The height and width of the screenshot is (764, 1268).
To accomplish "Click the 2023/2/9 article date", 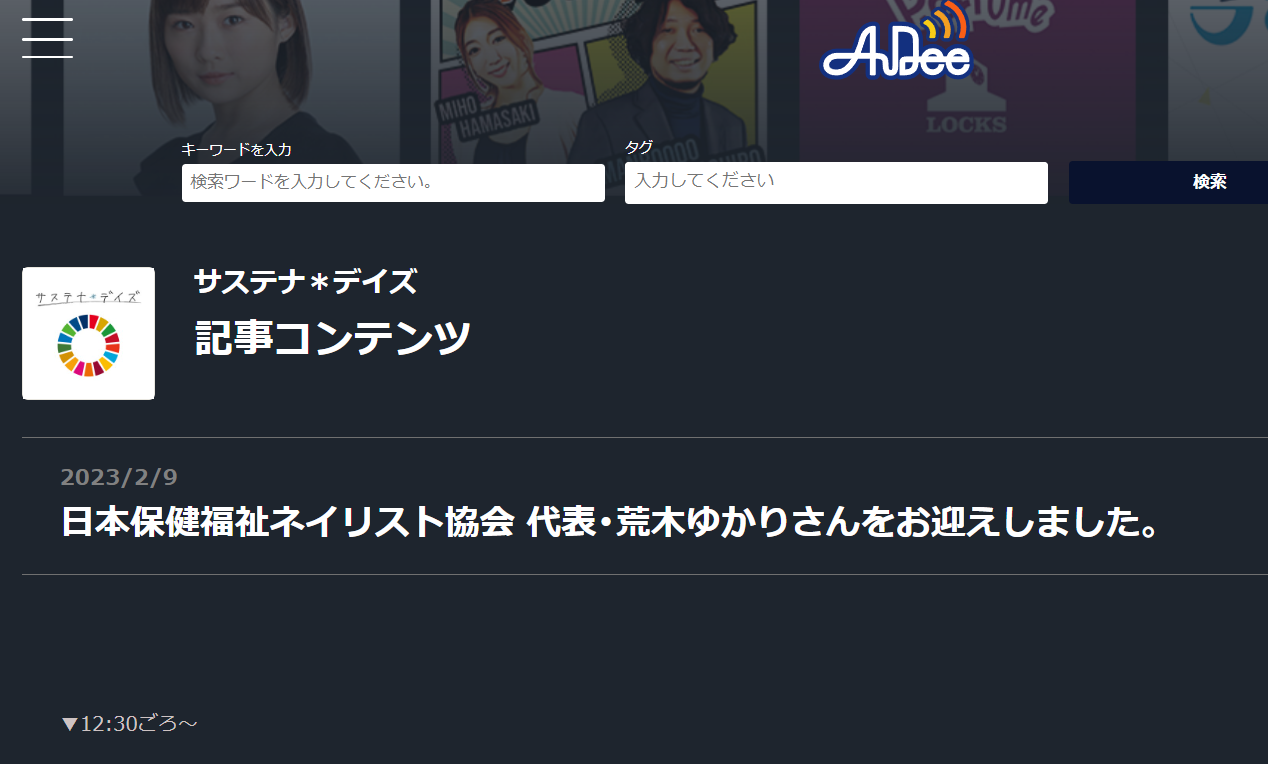I will point(119,477).
